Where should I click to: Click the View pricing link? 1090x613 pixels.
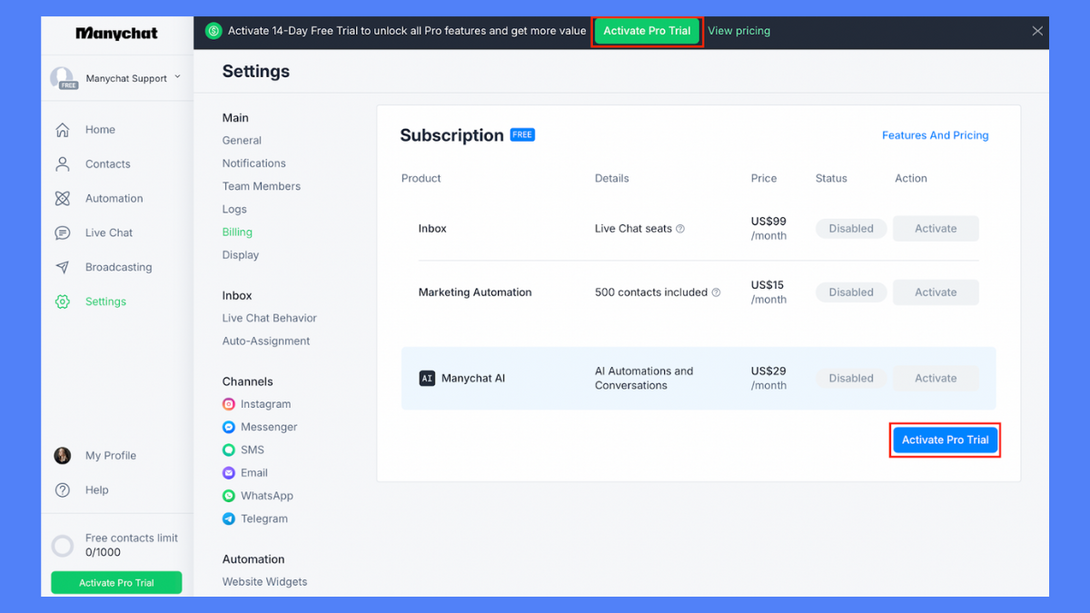[739, 31]
